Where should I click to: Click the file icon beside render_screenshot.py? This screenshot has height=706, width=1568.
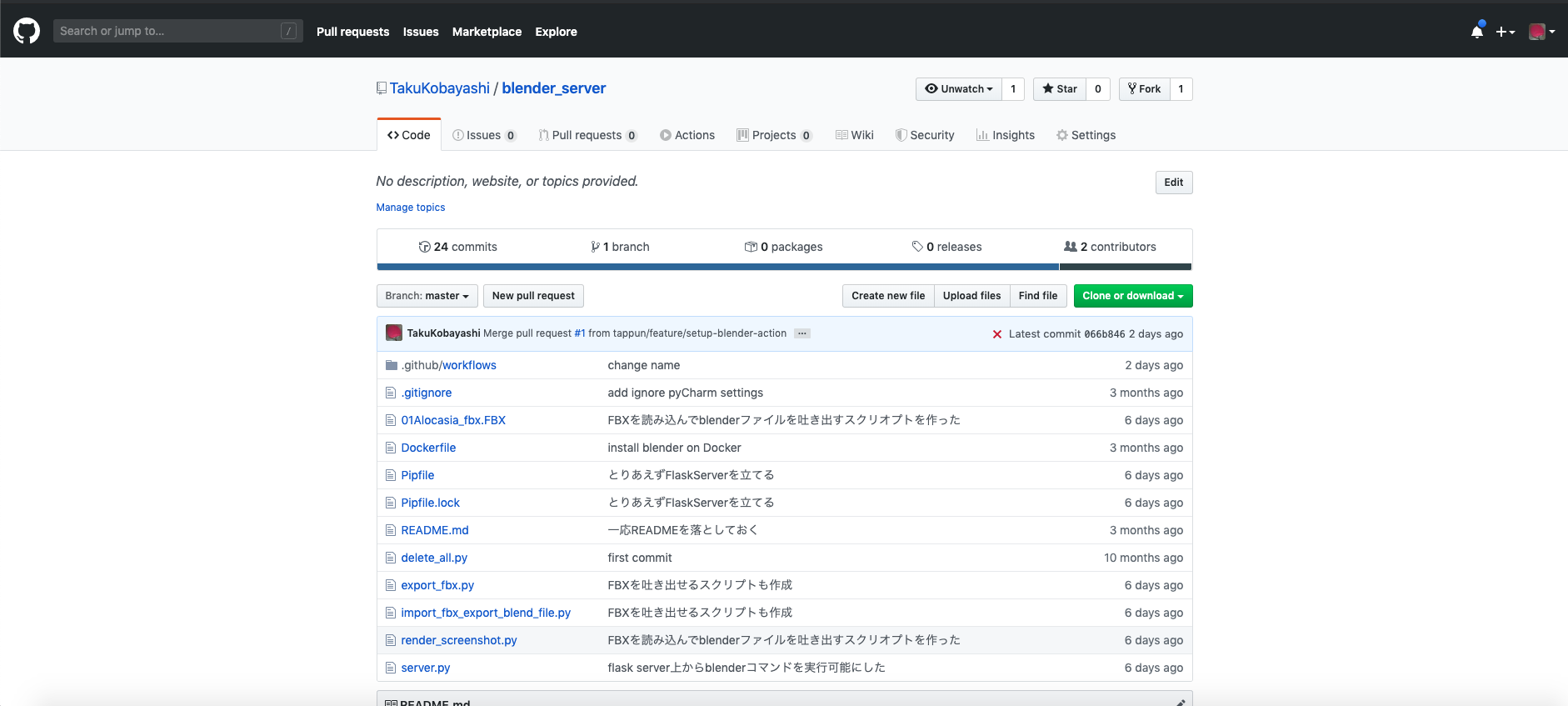point(391,640)
